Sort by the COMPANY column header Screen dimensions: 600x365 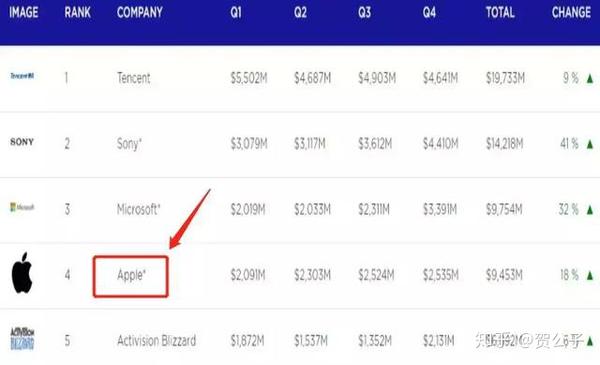[x=140, y=12]
